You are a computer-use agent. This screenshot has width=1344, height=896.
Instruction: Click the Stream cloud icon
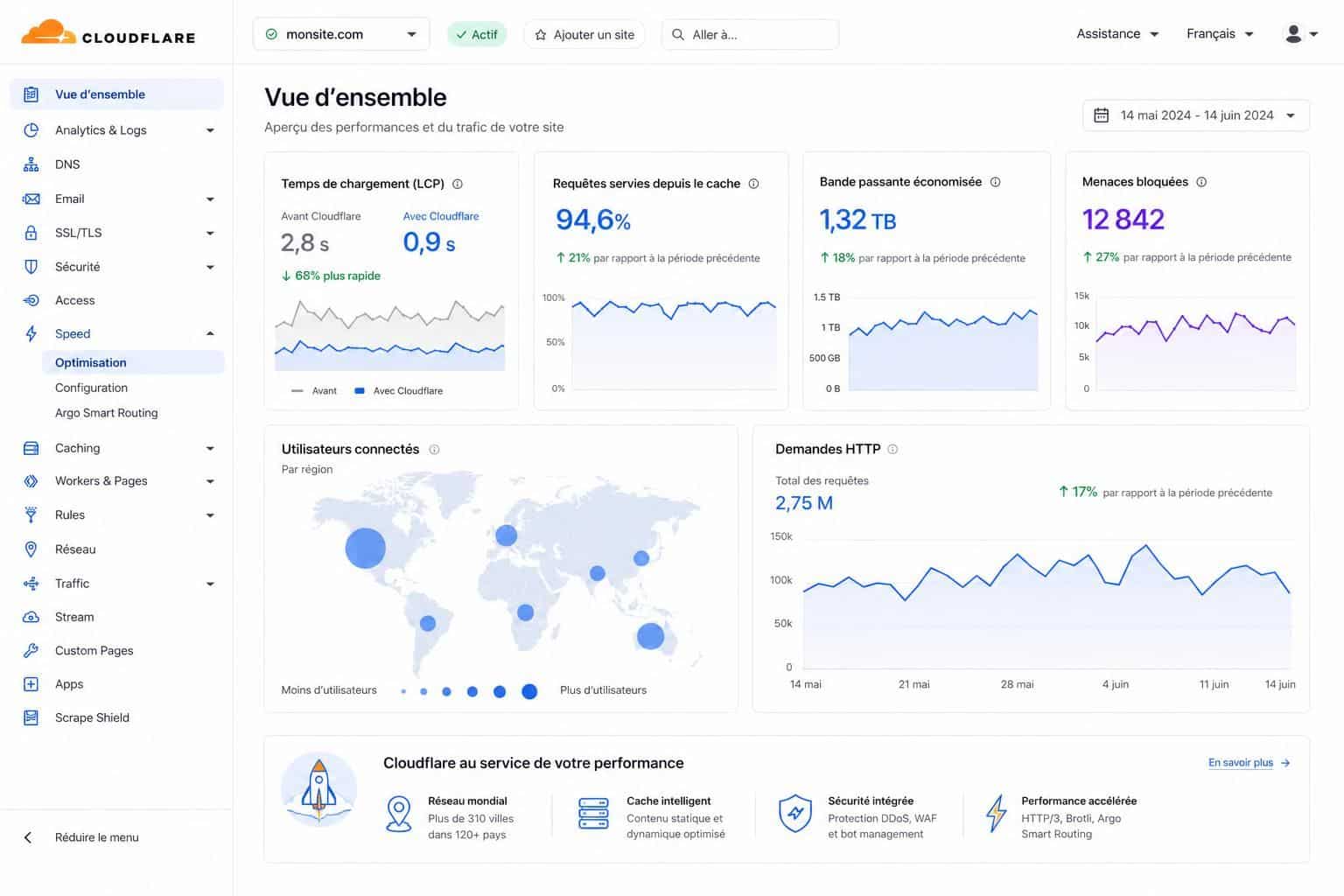[x=31, y=617]
